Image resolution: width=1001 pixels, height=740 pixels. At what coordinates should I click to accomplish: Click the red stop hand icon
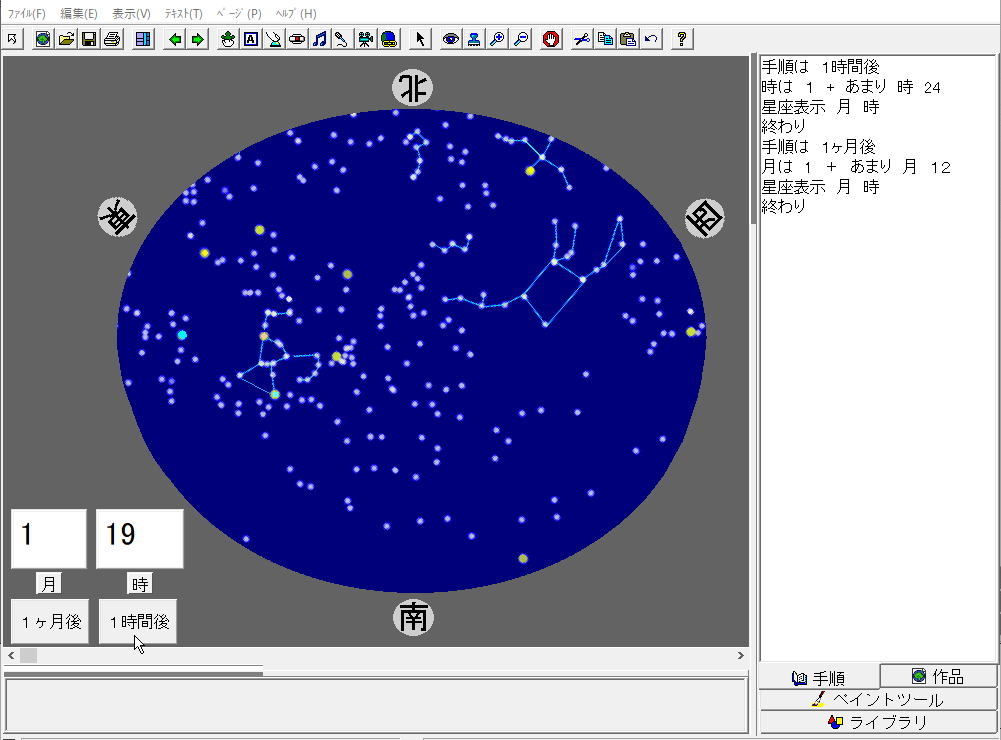(551, 39)
